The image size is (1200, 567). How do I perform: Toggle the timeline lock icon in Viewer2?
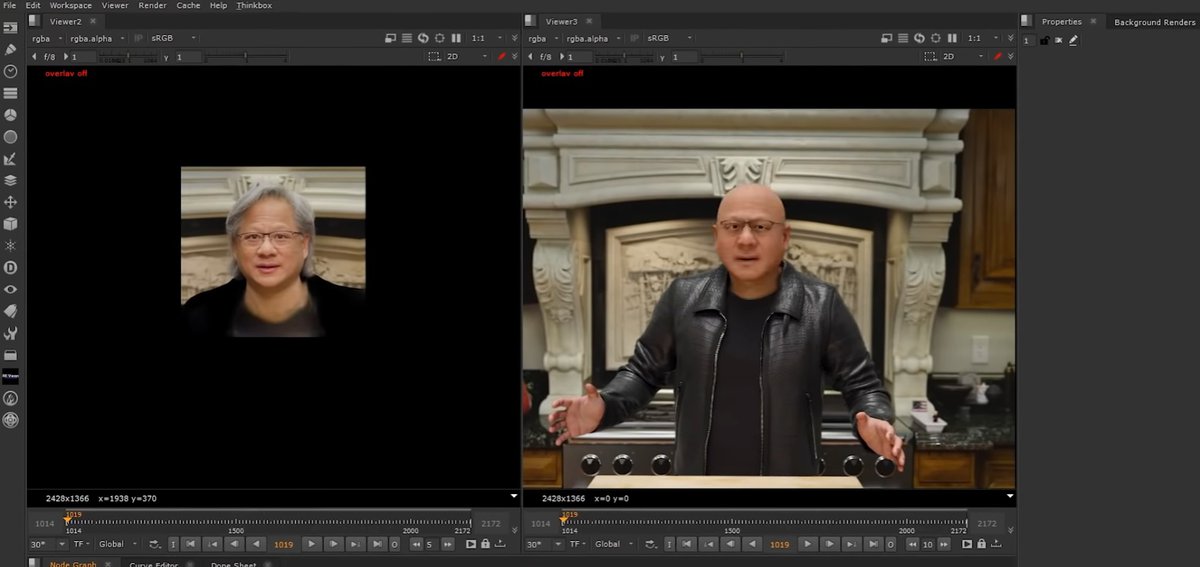[x=485, y=544]
